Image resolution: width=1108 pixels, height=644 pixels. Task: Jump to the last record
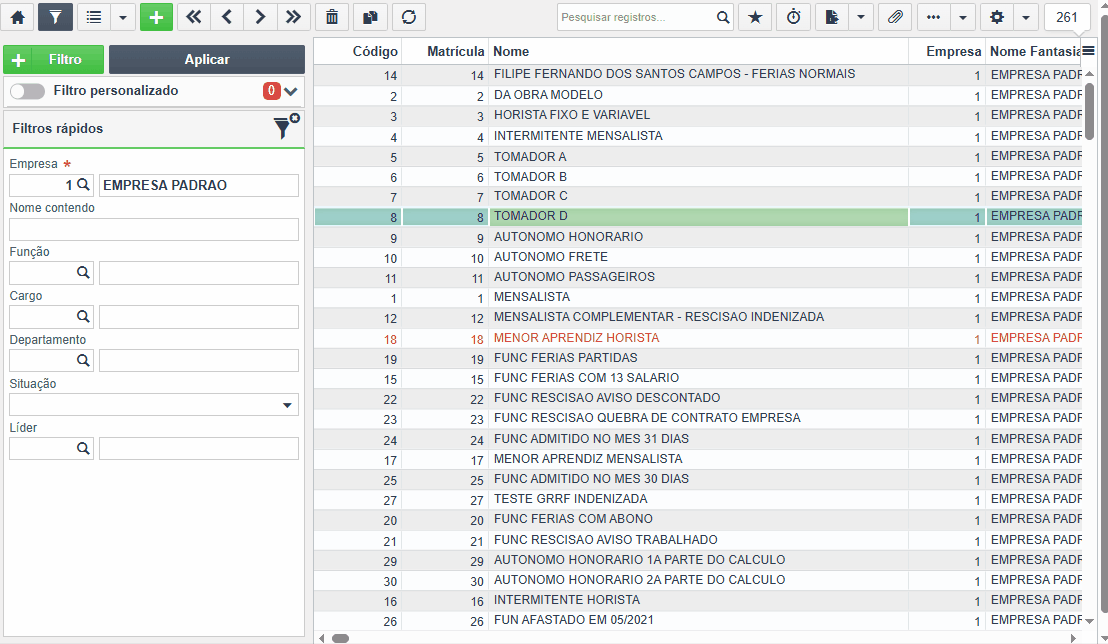click(x=293, y=17)
